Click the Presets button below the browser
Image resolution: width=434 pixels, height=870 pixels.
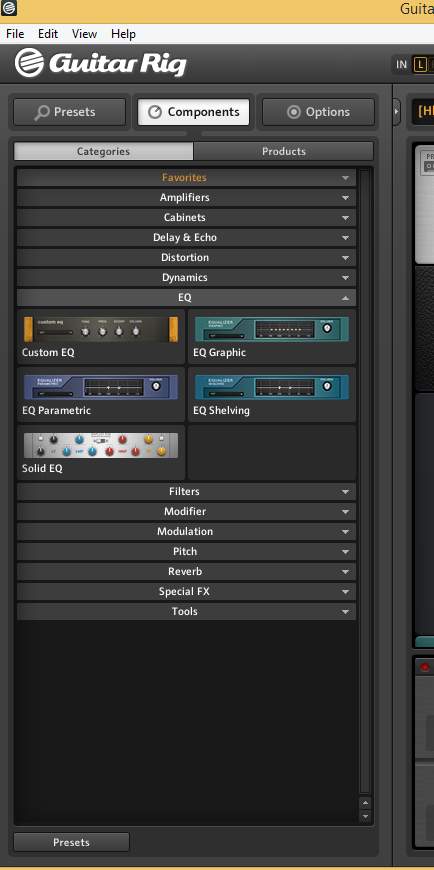[71, 842]
